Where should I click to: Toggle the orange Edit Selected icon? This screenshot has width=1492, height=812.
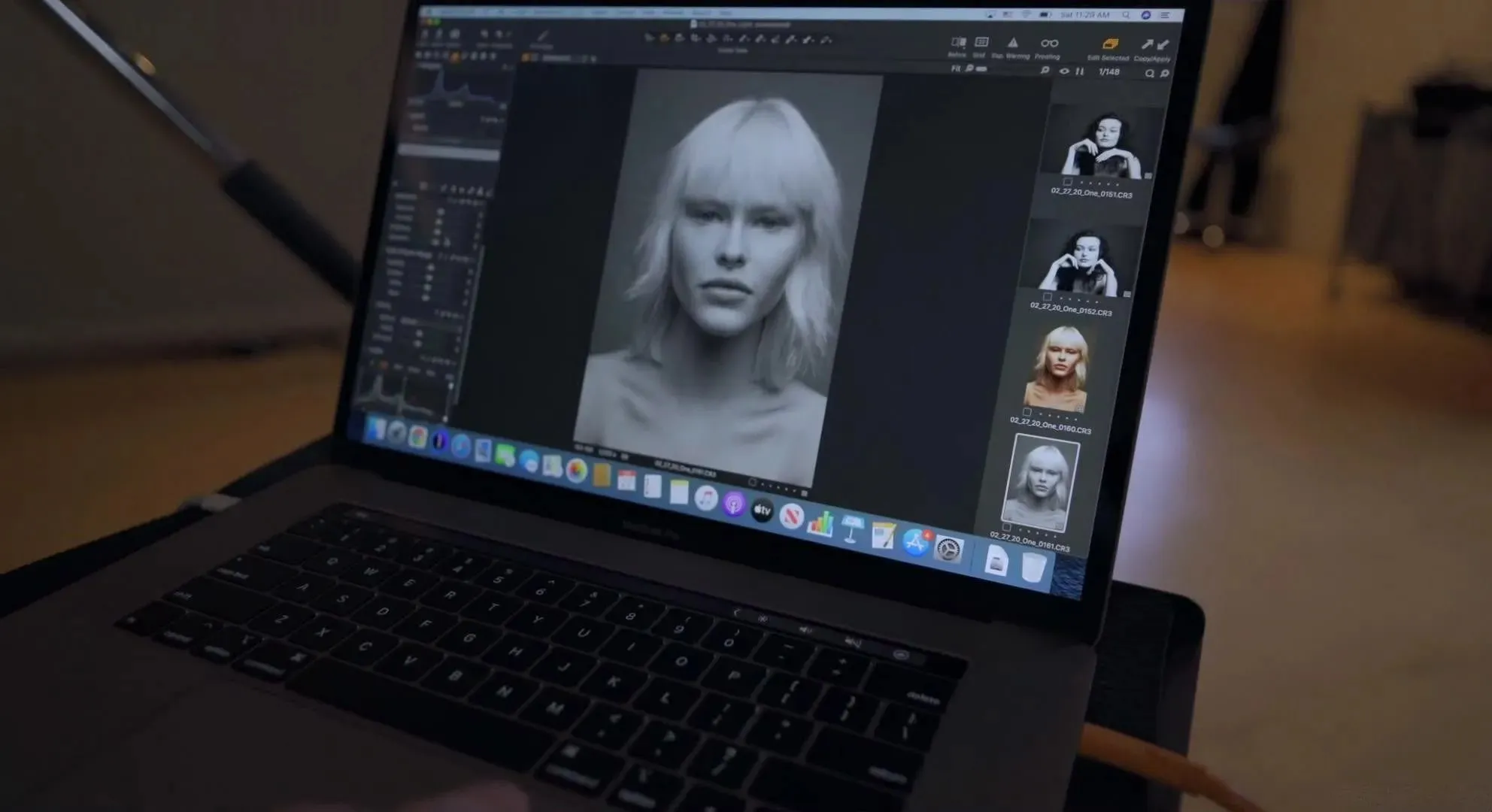pos(1109,45)
